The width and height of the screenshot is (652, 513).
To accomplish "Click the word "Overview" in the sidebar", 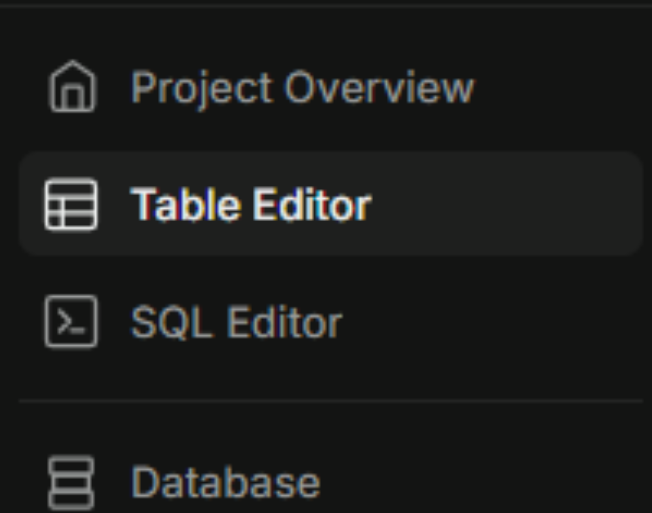I will [379, 87].
